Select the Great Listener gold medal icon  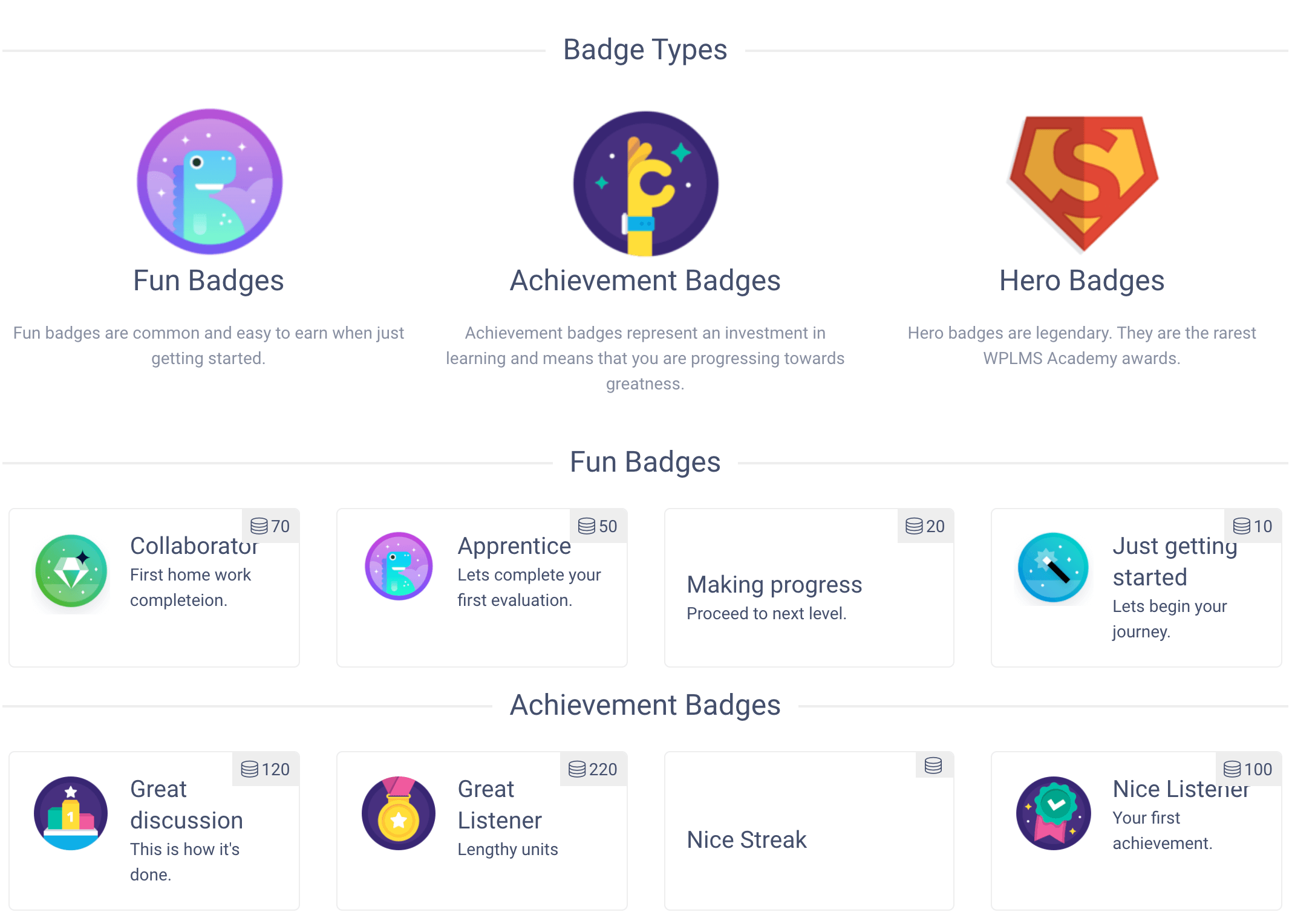(399, 813)
